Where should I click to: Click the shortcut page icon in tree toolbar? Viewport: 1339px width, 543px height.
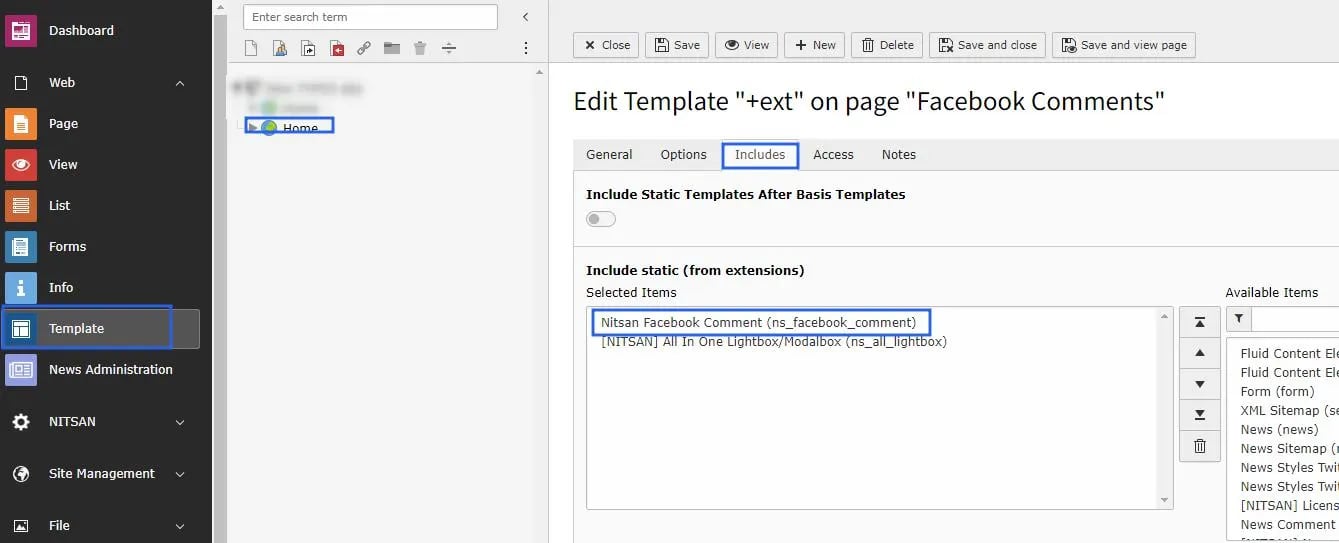pos(308,48)
